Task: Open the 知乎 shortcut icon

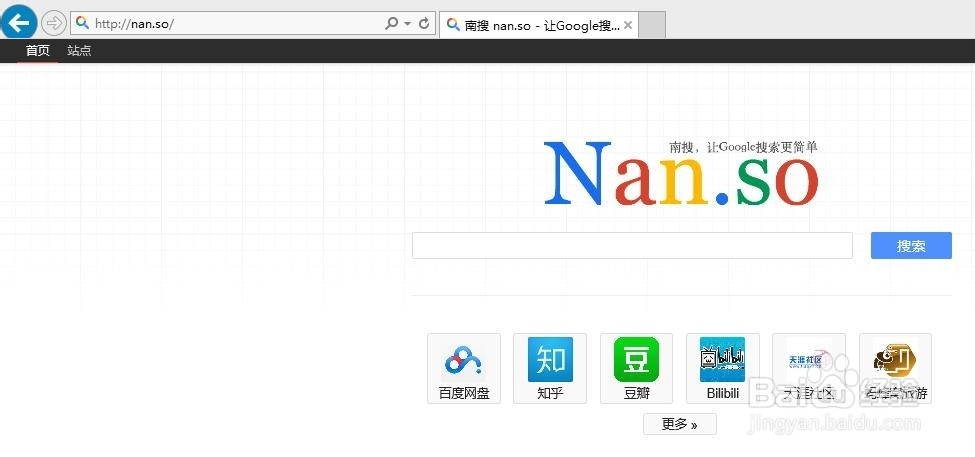Action: click(x=550, y=359)
